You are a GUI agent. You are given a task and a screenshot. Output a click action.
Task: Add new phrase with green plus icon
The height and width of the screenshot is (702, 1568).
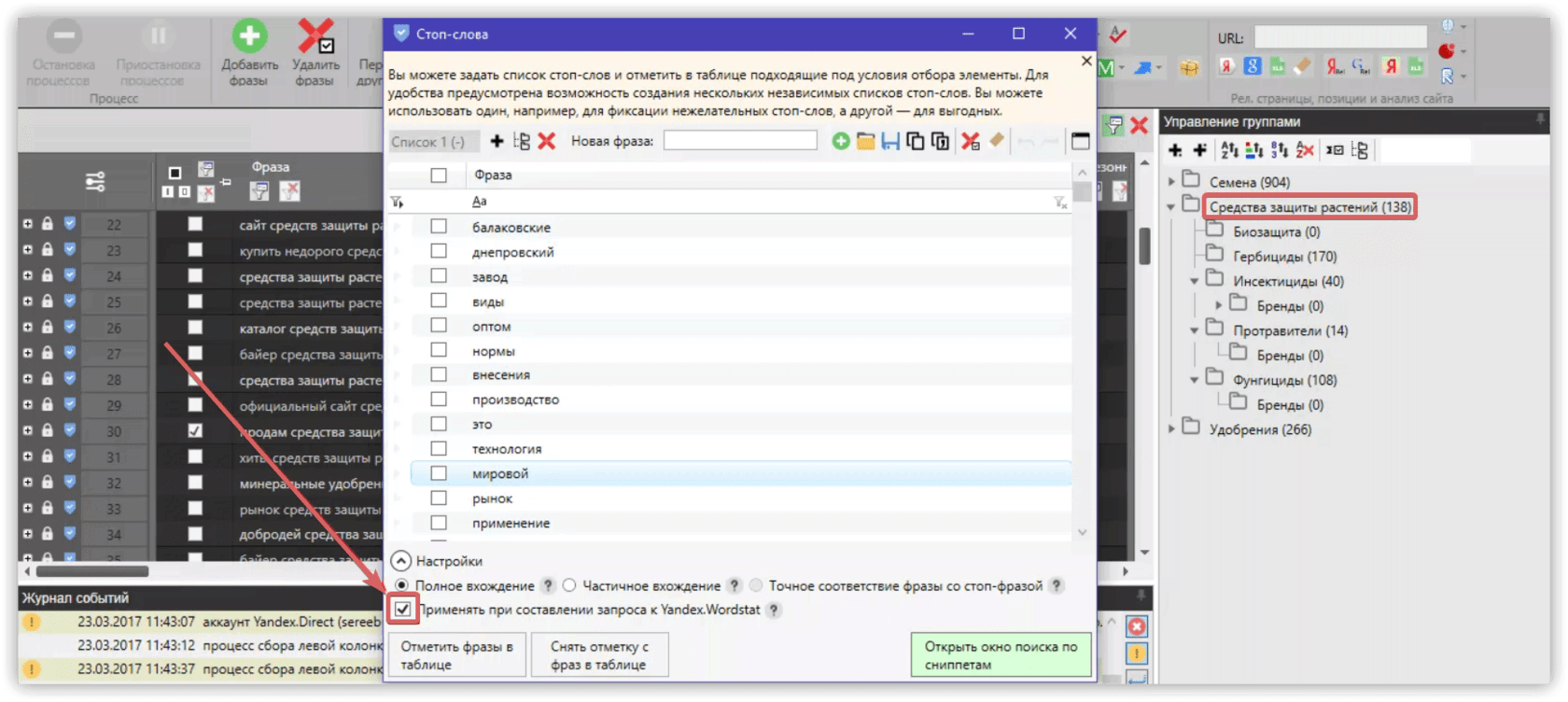(841, 141)
